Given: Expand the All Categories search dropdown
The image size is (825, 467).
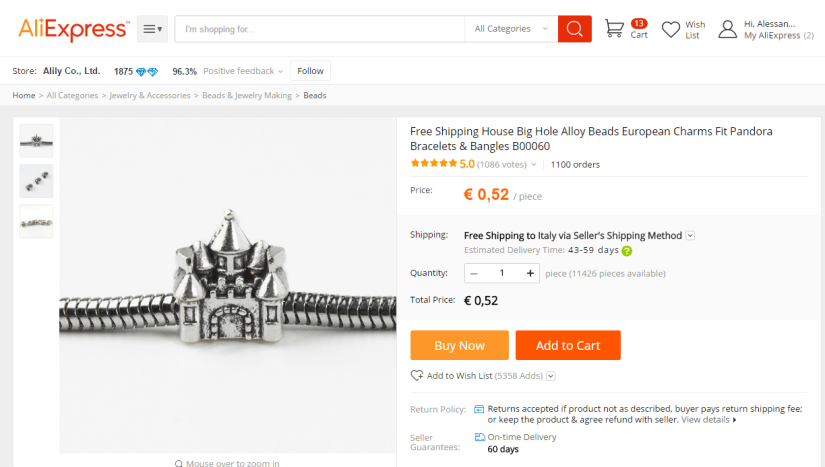Looking at the screenshot, I should click(511, 29).
